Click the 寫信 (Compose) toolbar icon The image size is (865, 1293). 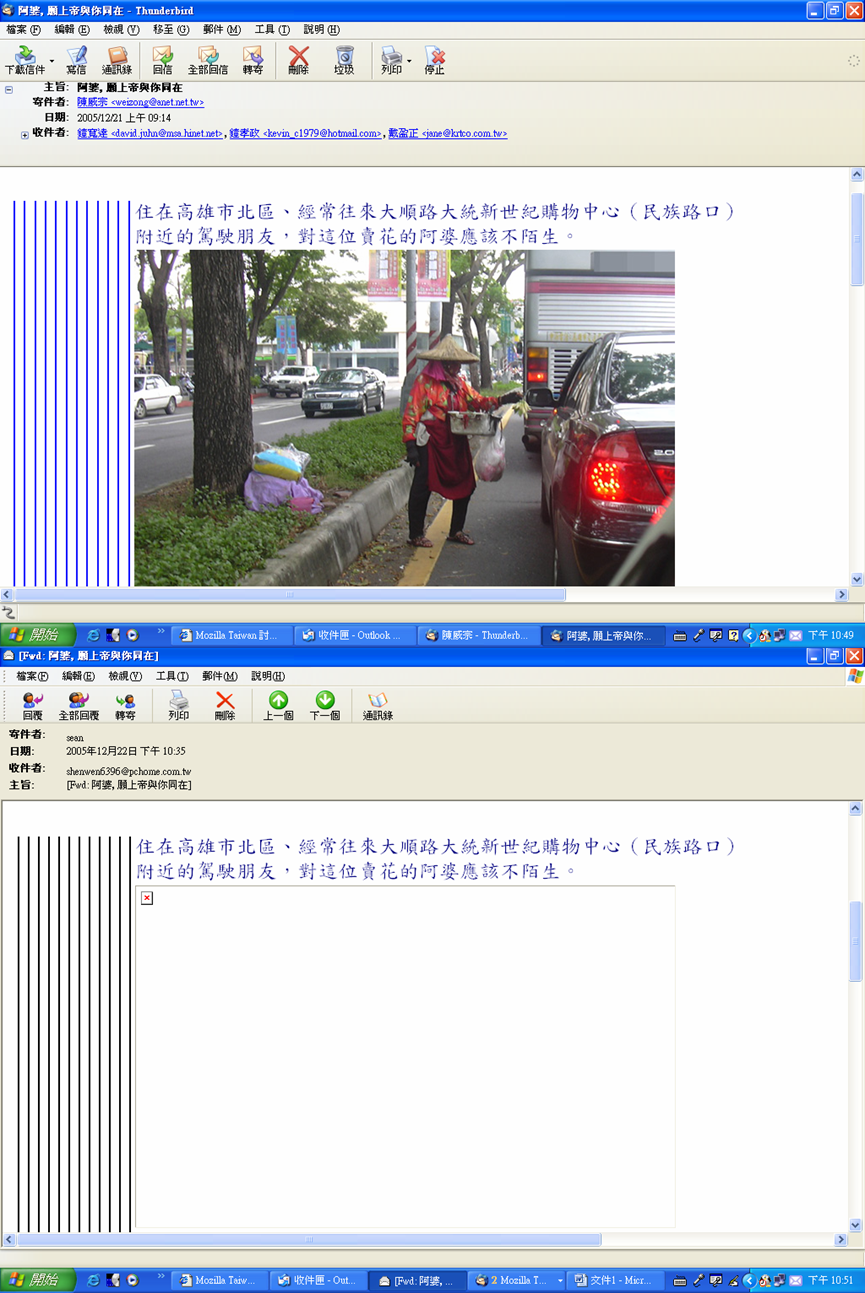76,60
